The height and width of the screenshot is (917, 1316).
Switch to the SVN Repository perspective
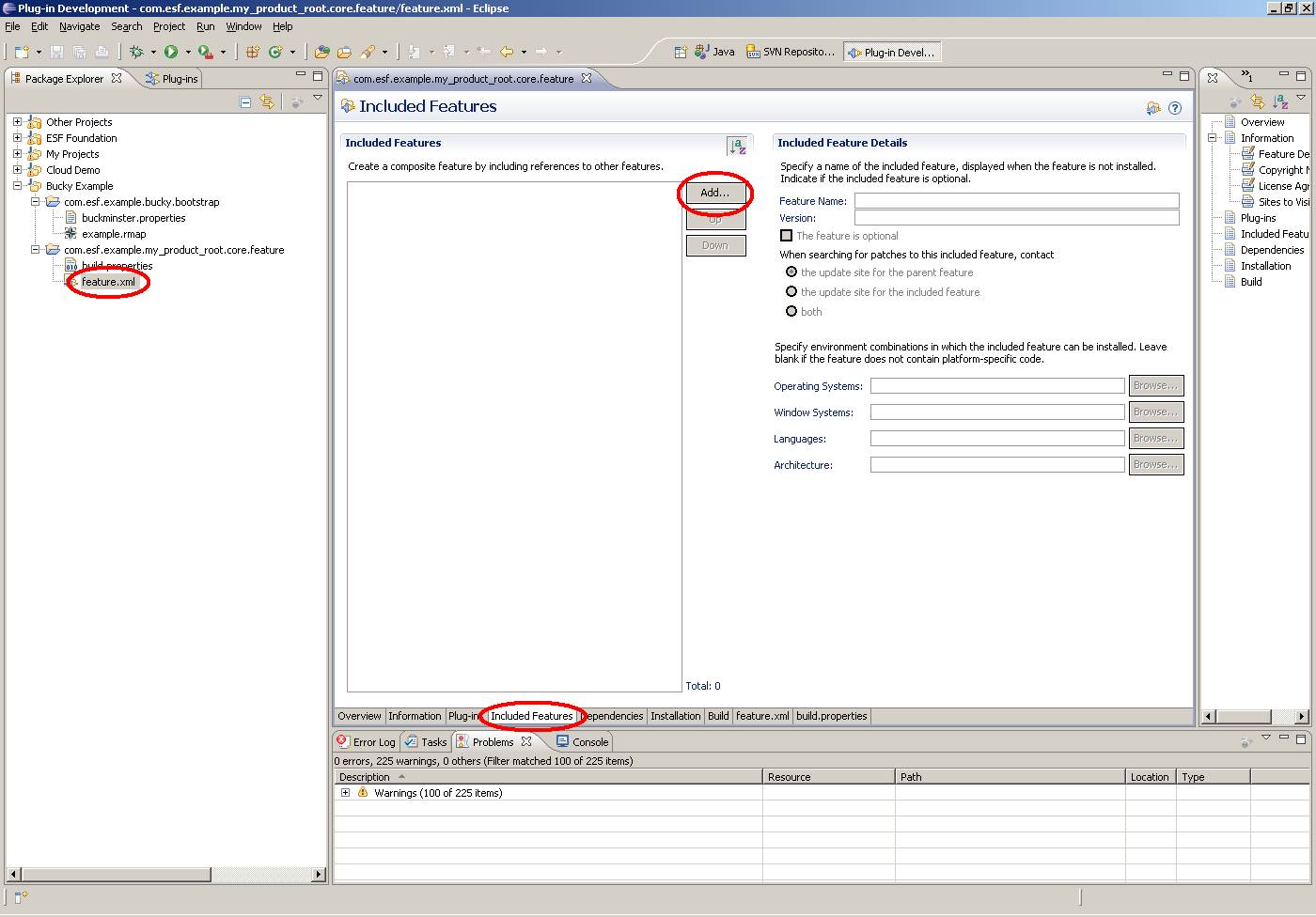(791, 52)
